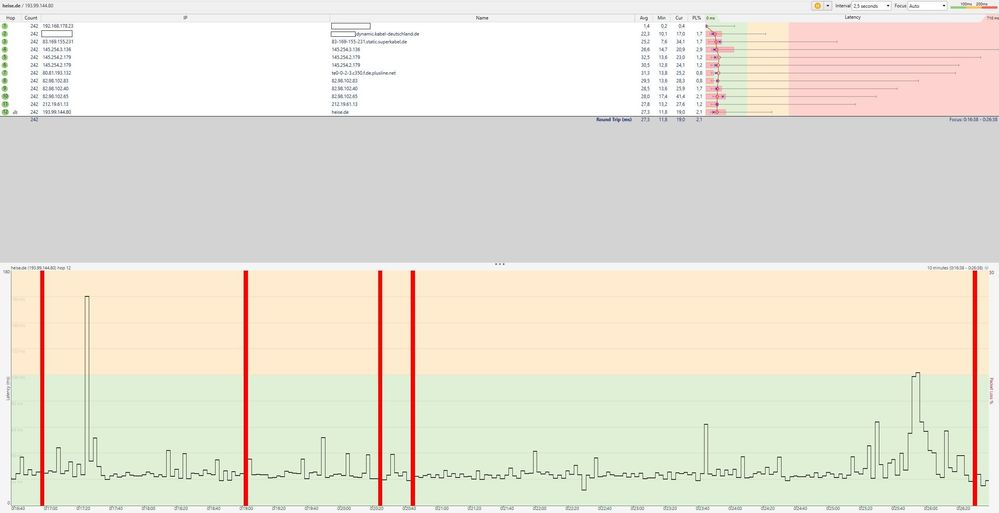Click the Avg value 32,5 for hop 5
999x513 pixels.
pyautogui.click(x=645, y=57)
